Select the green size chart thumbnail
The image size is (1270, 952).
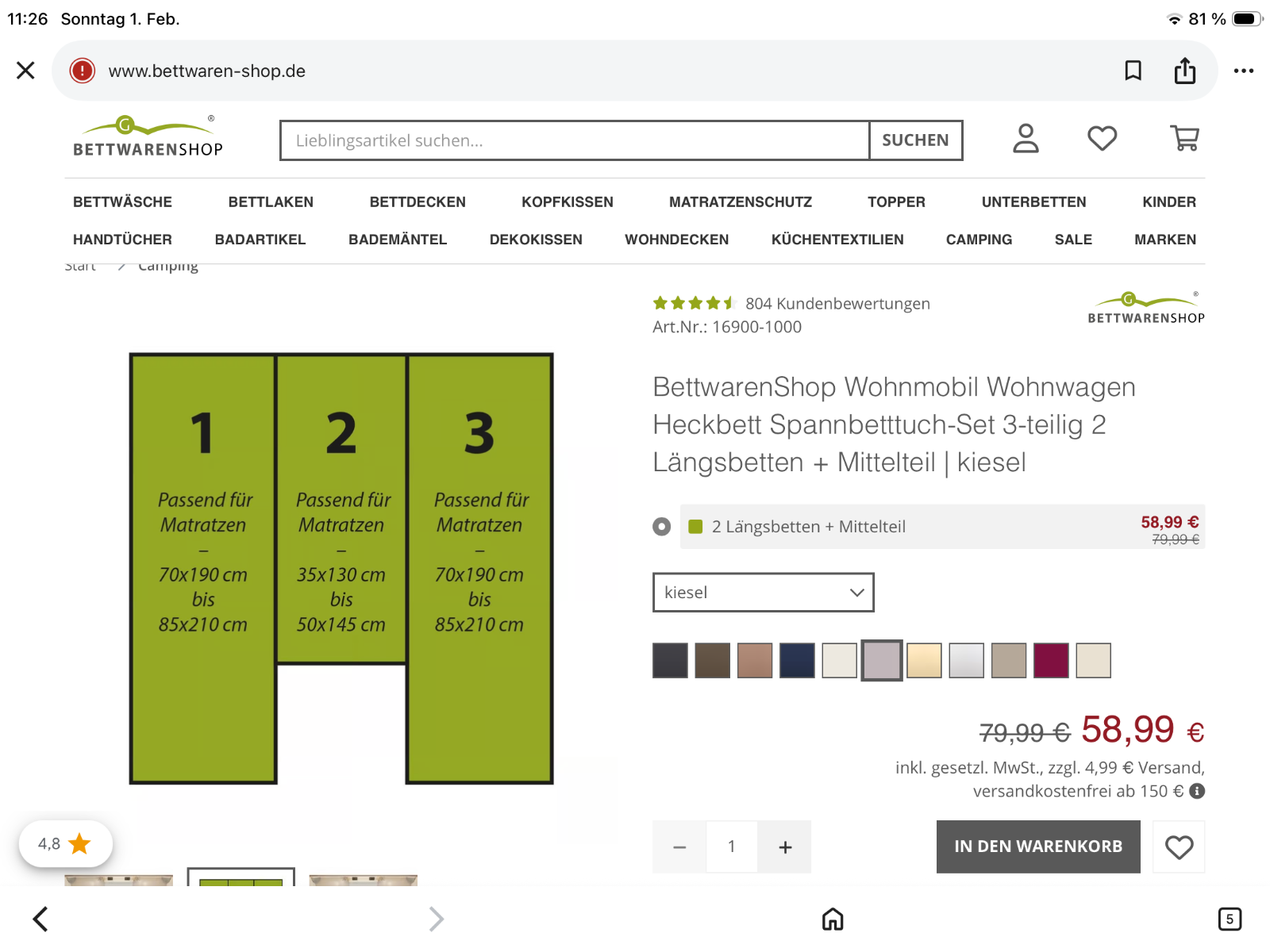[x=241, y=877]
